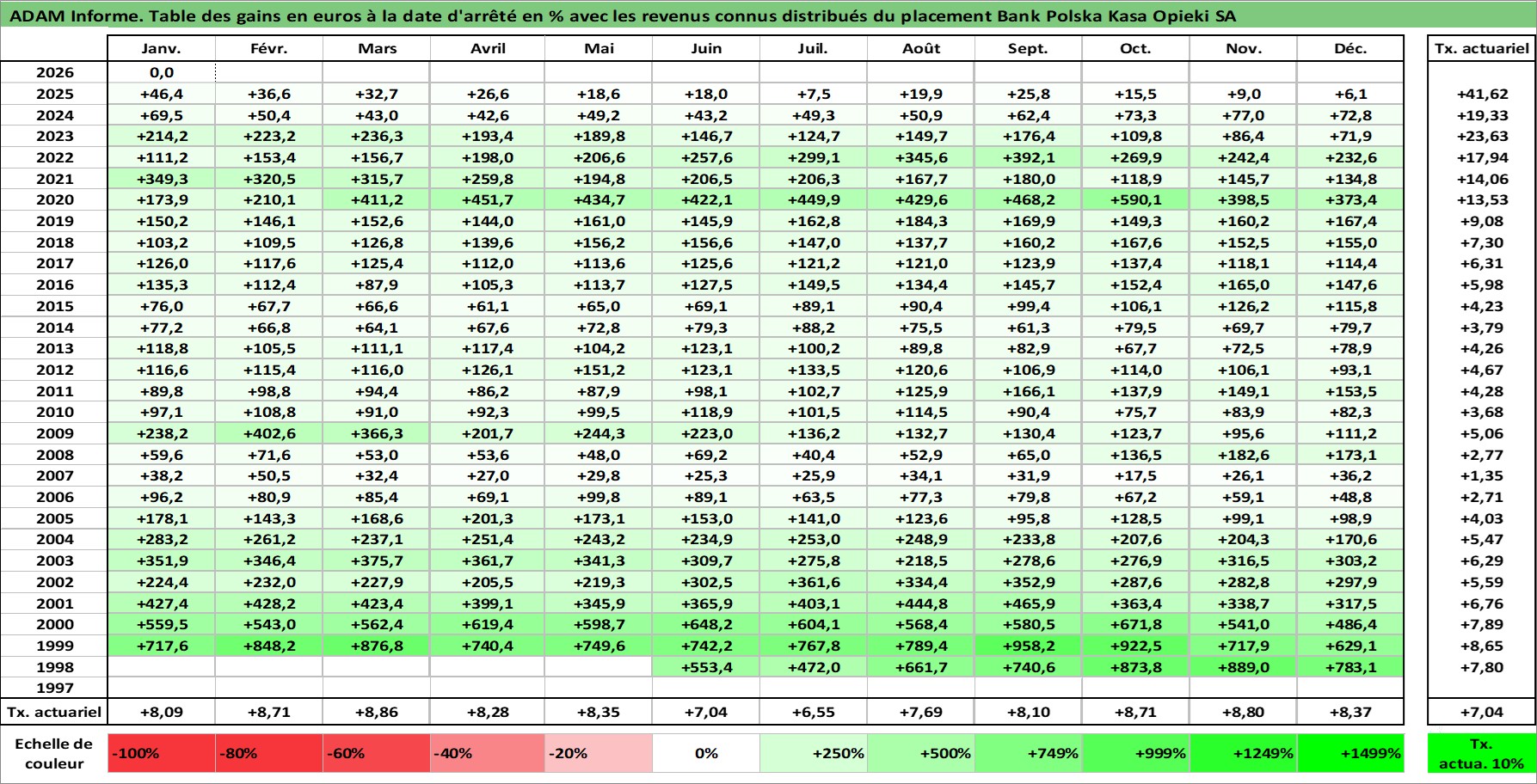Click the Juin column header
The width and height of the screenshot is (1537, 784).
click(x=706, y=48)
